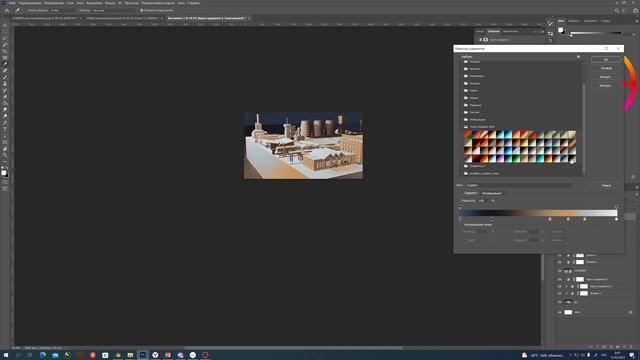This screenshot has width=640, height=360.
Task: Toggle the show sampling ring checkbox
Action: [x=142, y=10]
